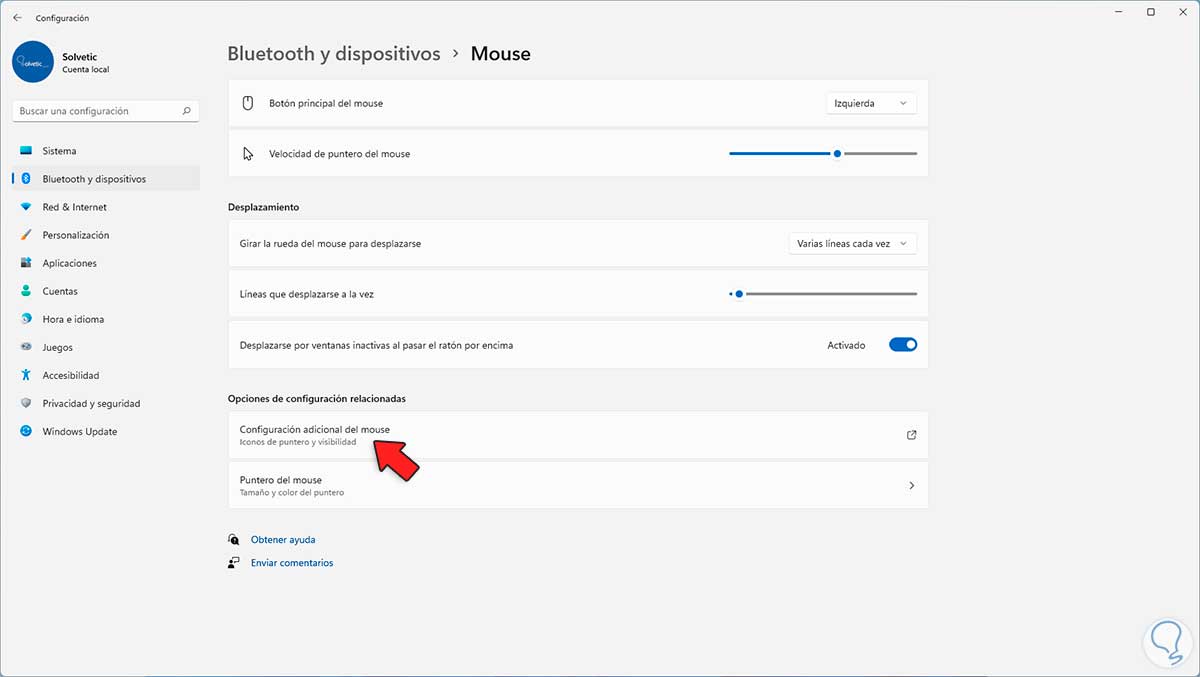
Task: Open the Izquierda primary button dropdown
Action: coord(871,103)
